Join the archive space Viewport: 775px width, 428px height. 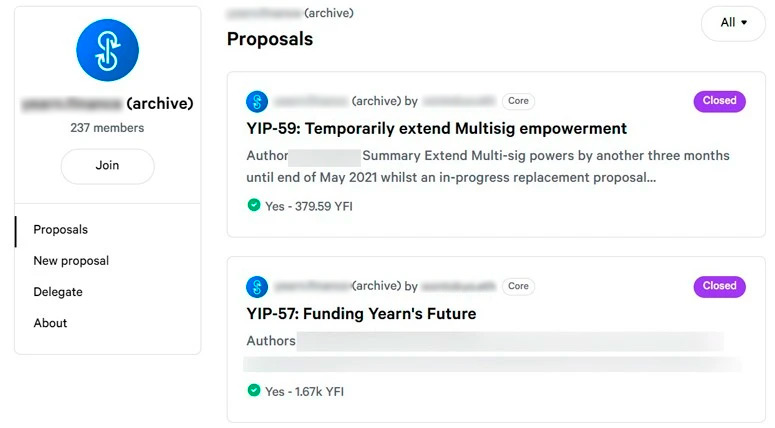(107, 166)
